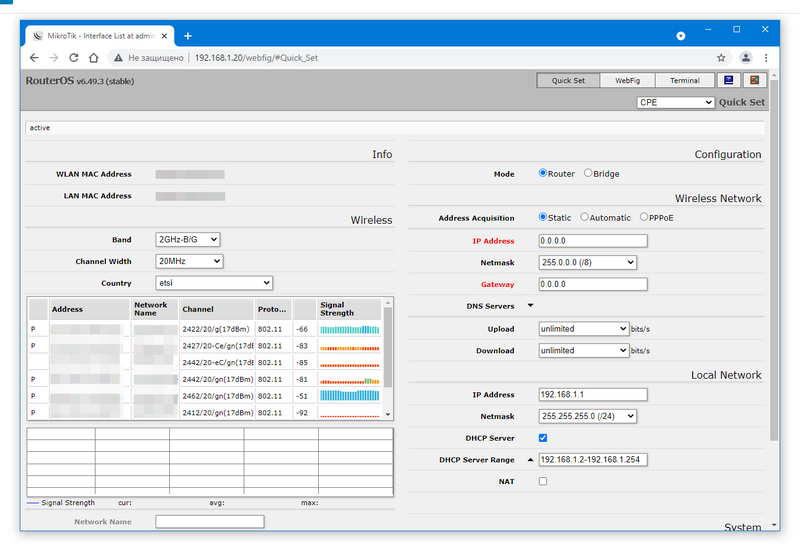Select the MikroTik Interface List browser tab
Image resolution: width=800 pixels, height=551 pixels.
[100, 36]
